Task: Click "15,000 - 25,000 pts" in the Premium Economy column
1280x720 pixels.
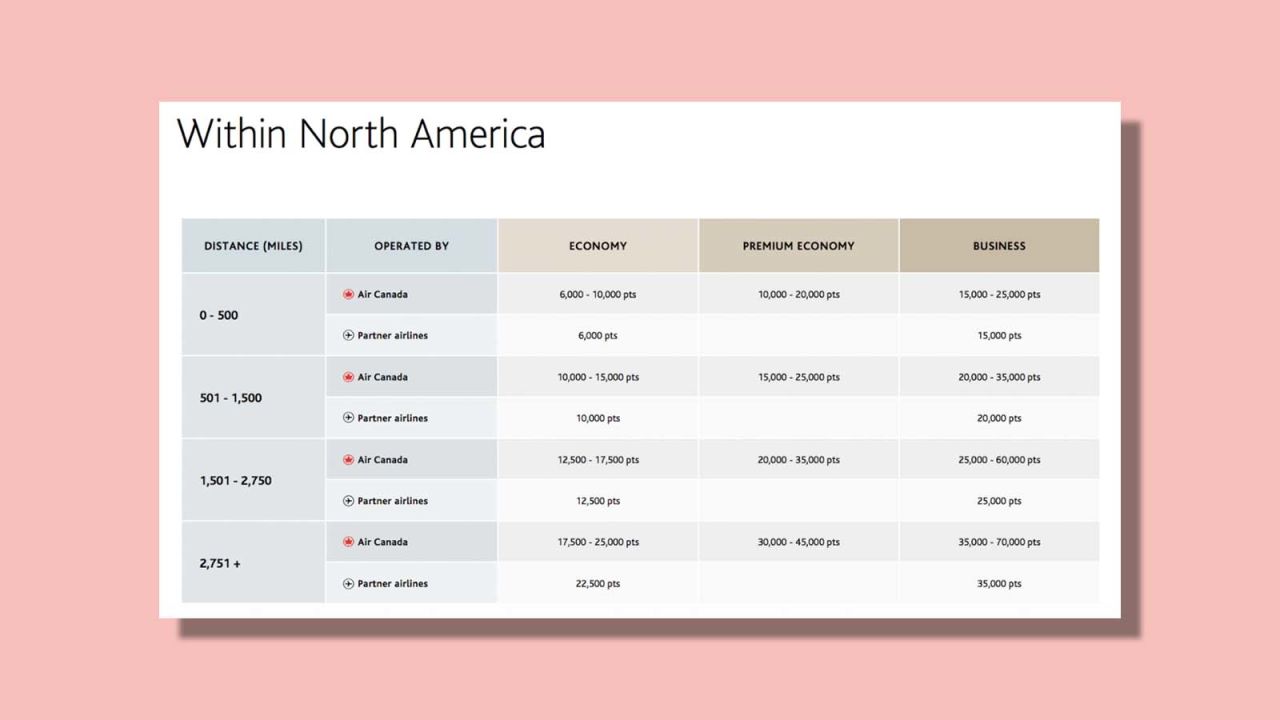Action: coord(798,377)
